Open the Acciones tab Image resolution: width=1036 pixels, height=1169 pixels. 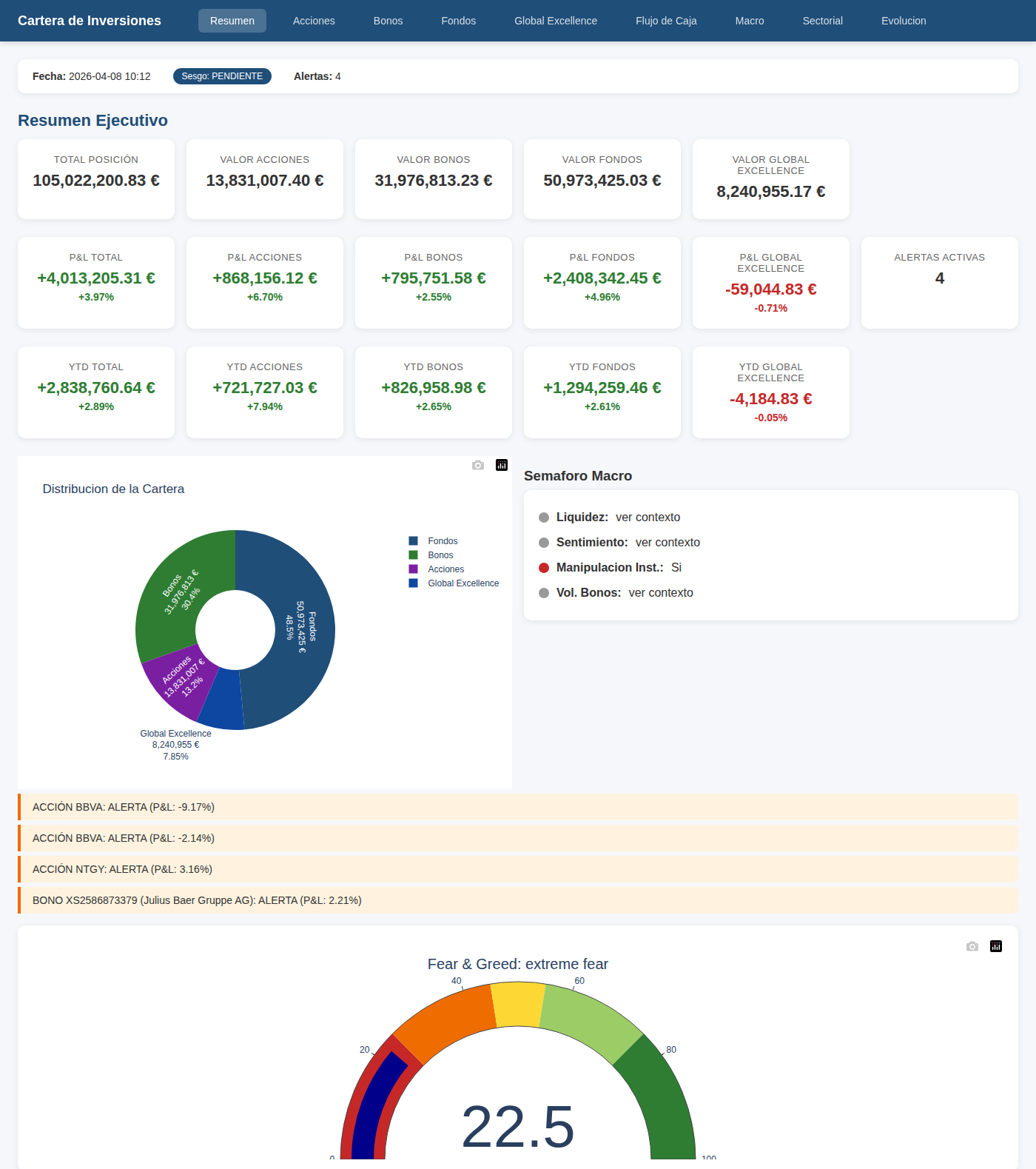[x=314, y=21]
